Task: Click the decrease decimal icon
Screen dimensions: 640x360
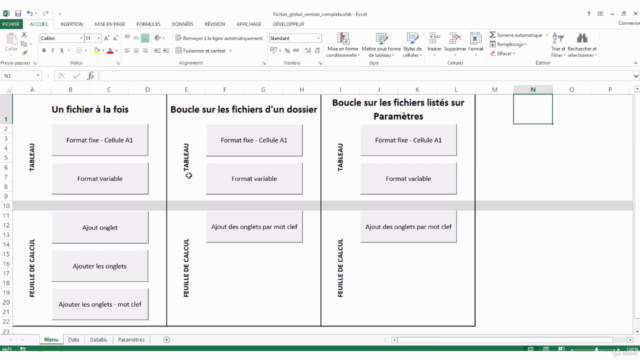Action: click(x=317, y=51)
